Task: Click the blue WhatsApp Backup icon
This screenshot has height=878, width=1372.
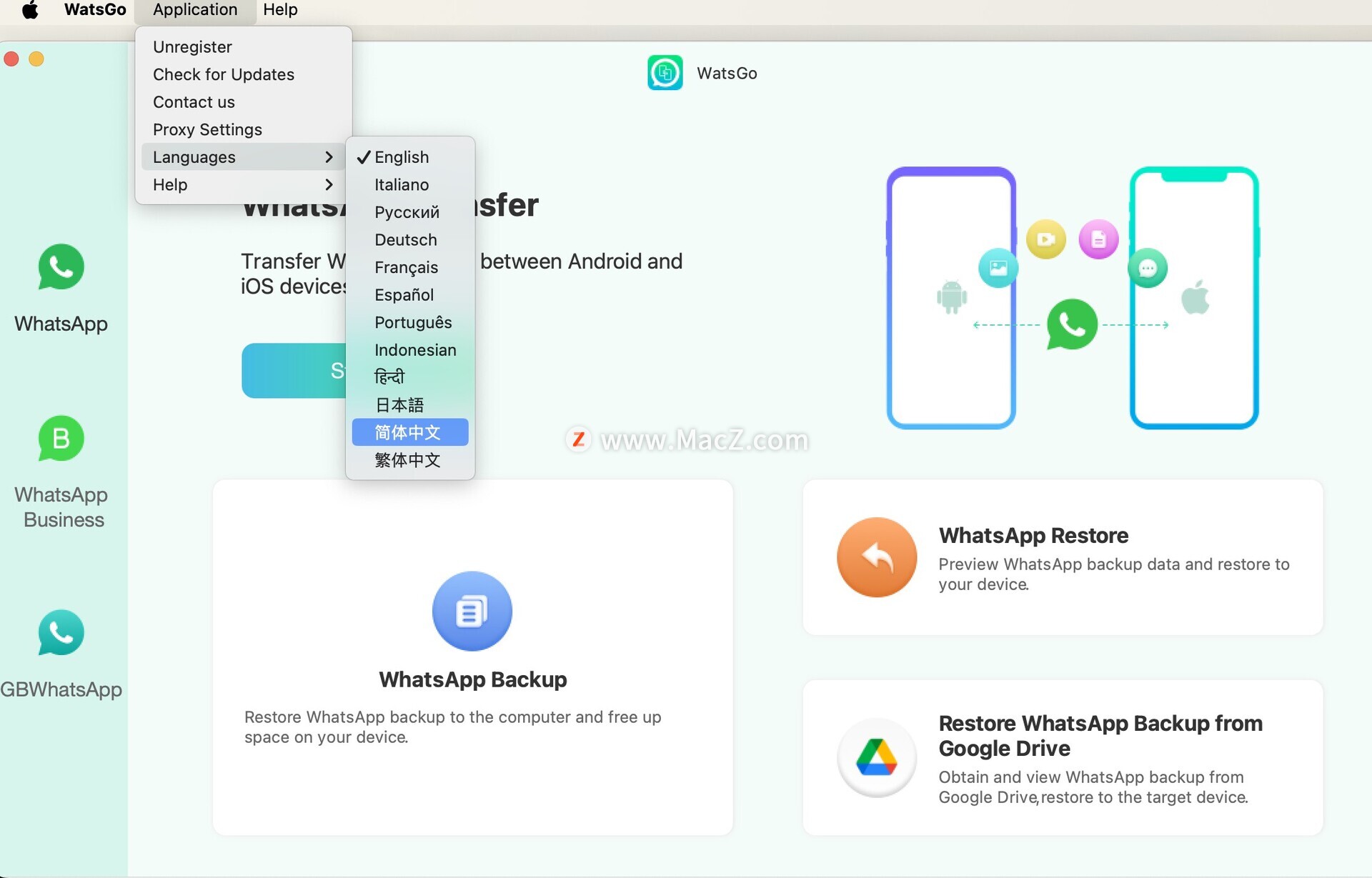Action: click(472, 611)
